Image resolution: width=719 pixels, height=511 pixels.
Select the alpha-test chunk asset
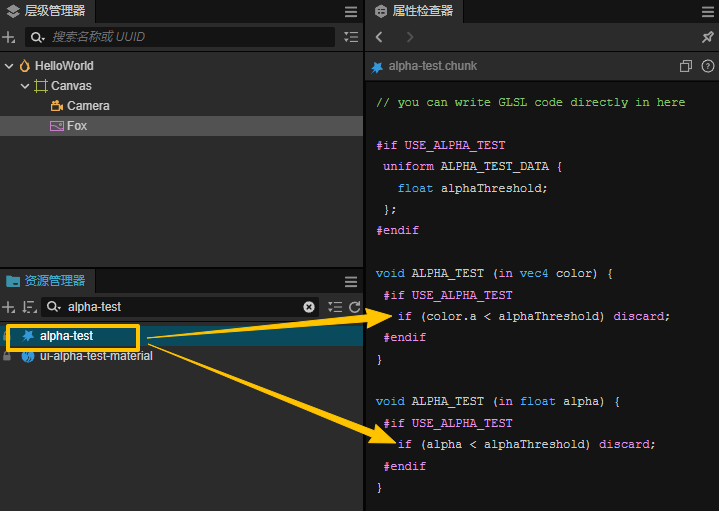(x=182, y=336)
